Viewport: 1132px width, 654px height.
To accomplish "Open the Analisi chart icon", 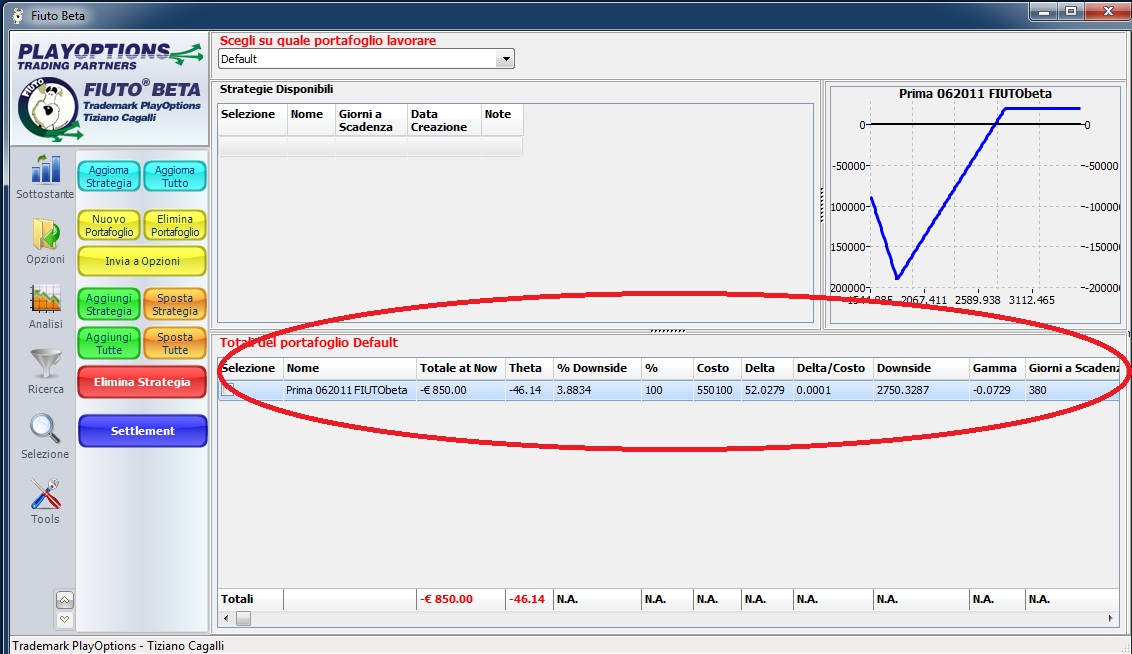I will click(45, 300).
